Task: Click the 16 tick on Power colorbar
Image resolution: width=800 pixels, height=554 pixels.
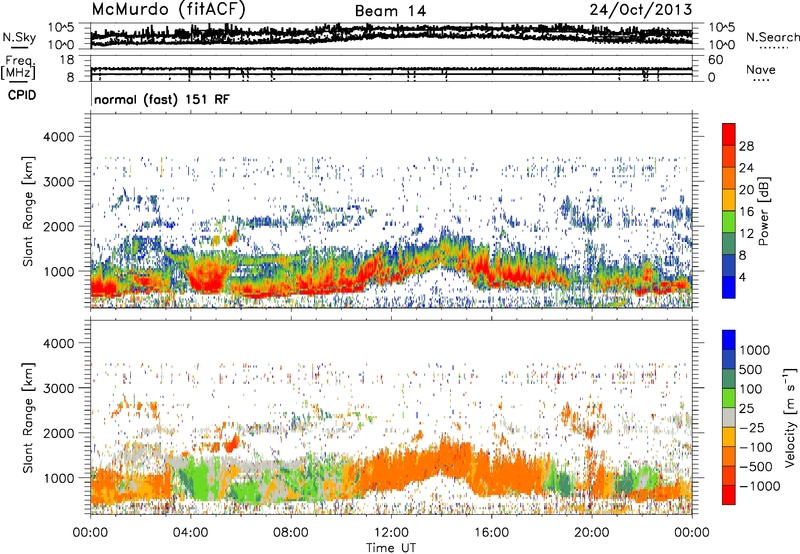Action: [x=745, y=212]
